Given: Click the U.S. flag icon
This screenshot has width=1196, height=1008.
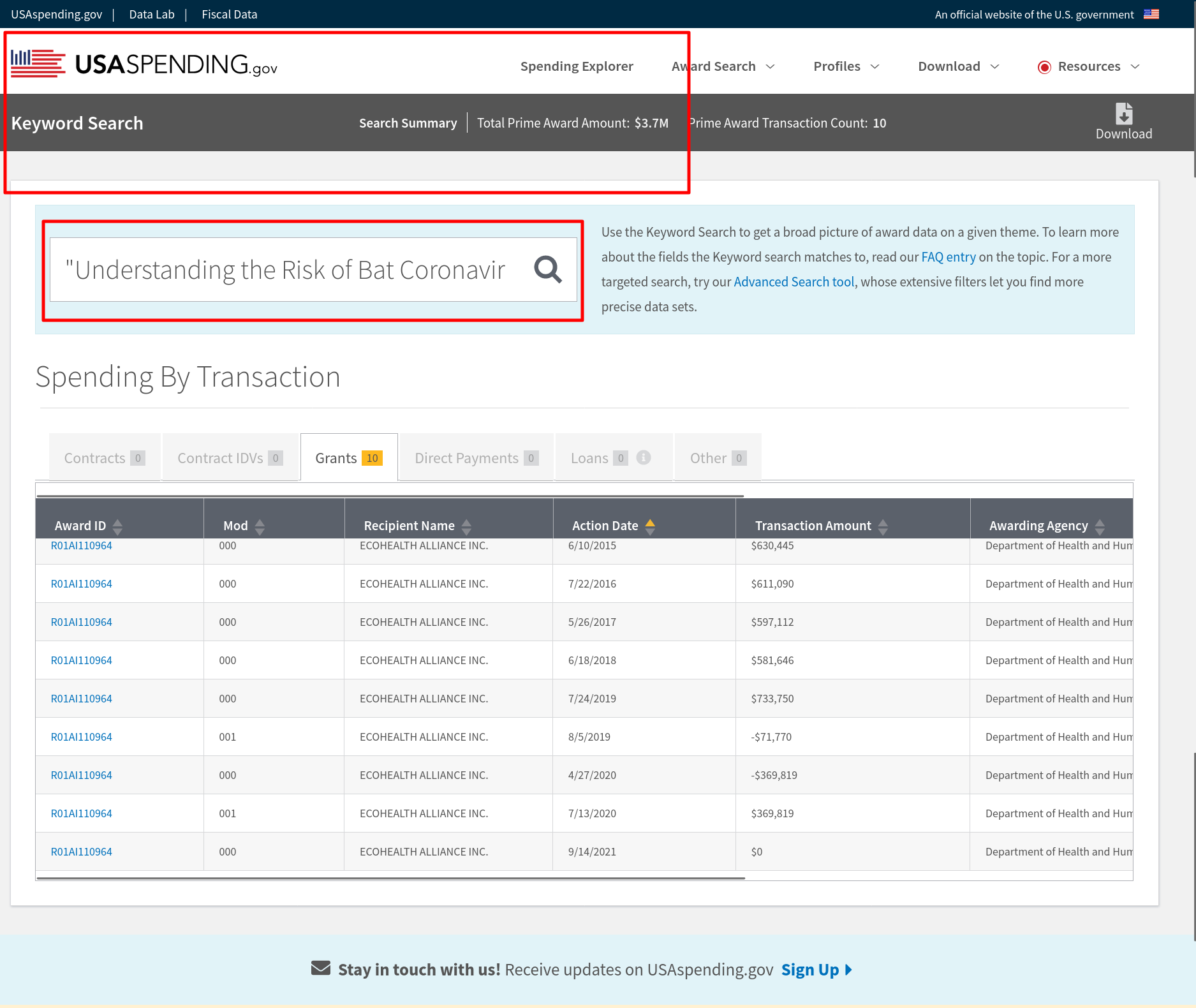Looking at the screenshot, I should [1151, 14].
